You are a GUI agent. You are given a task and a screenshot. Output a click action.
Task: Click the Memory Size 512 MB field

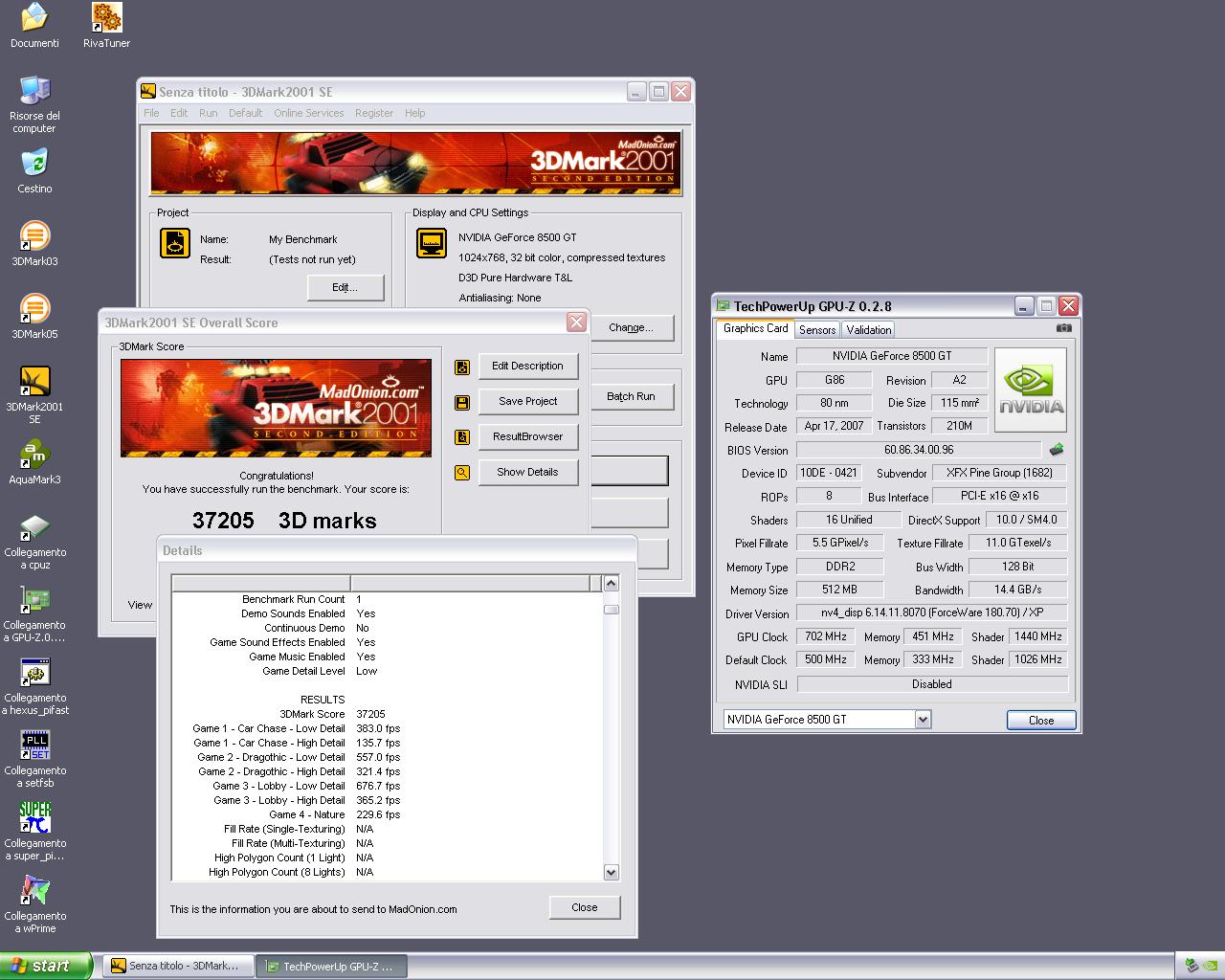pyautogui.click(x=839, y=590)
